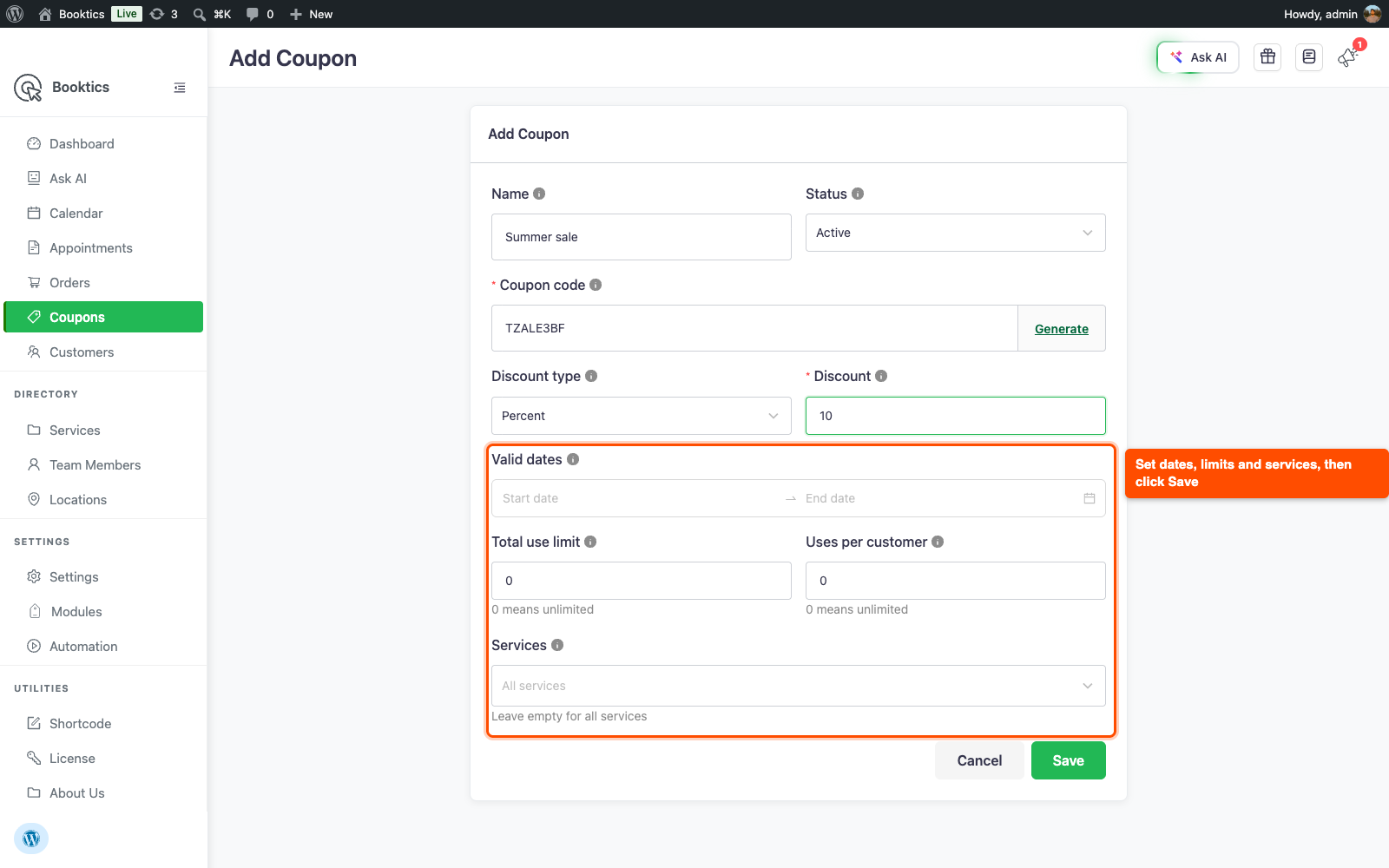Focus the Discount value field
The height and width of the screenshot is (868, 1389).
point(956,416)
